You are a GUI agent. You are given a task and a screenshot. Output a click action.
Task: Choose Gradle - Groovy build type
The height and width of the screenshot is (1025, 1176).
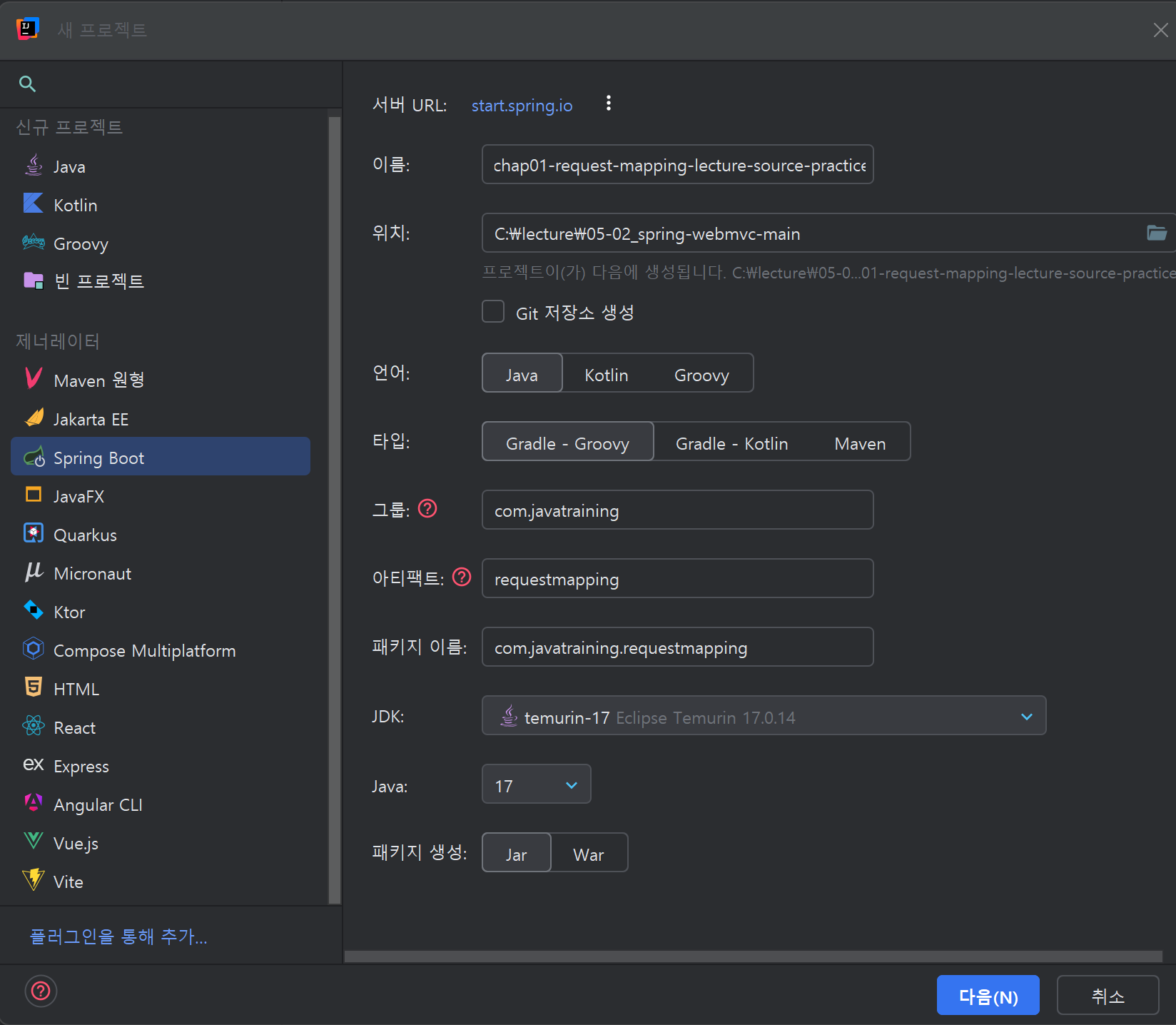568,442
